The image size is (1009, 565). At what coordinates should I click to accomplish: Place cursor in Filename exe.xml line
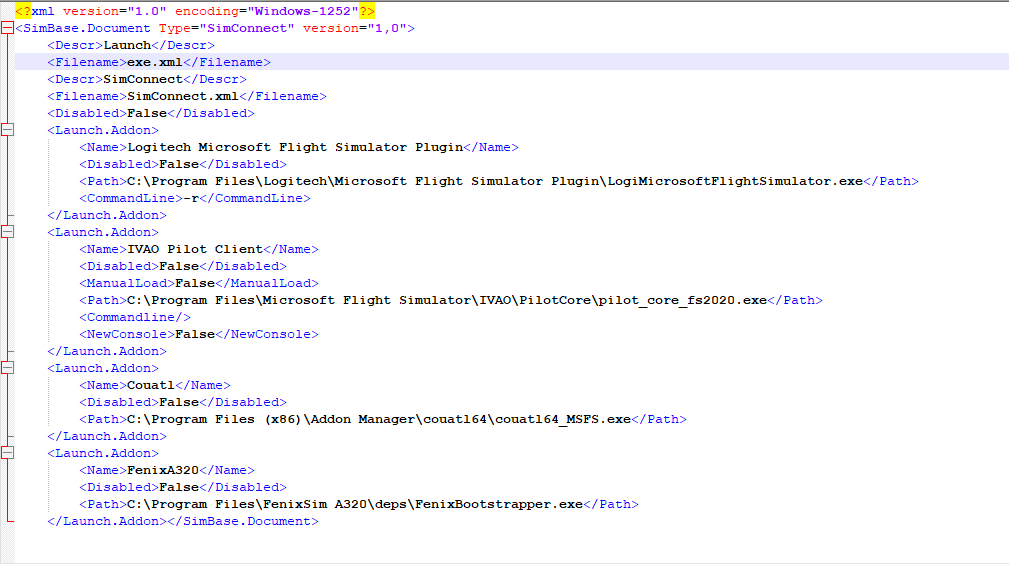(159, 62)
